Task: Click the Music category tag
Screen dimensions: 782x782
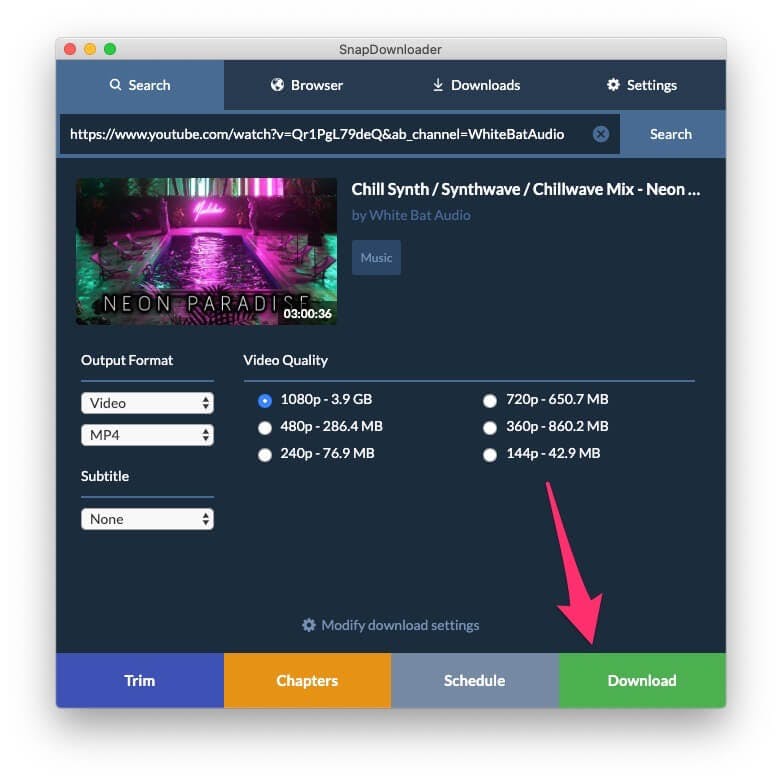Action: (377, 257)
